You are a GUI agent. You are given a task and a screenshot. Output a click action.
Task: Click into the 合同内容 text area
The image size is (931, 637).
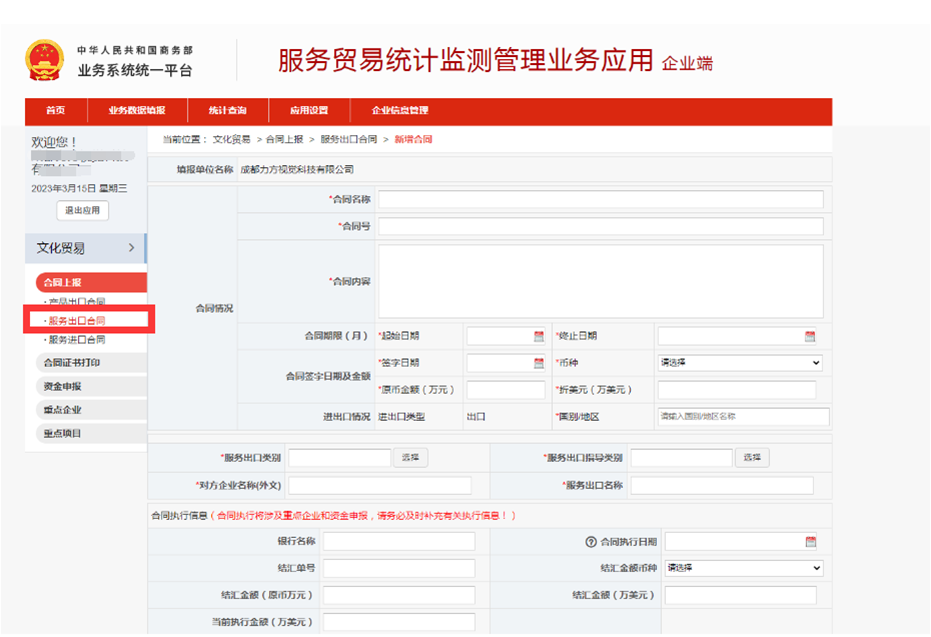pyautogui.click(x=600, y=281)
